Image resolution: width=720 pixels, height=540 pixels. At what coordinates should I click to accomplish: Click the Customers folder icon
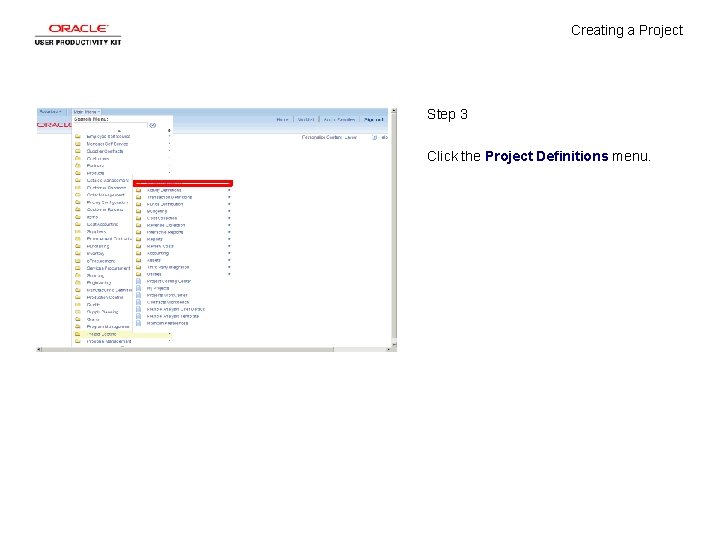[x=78, y=158]
